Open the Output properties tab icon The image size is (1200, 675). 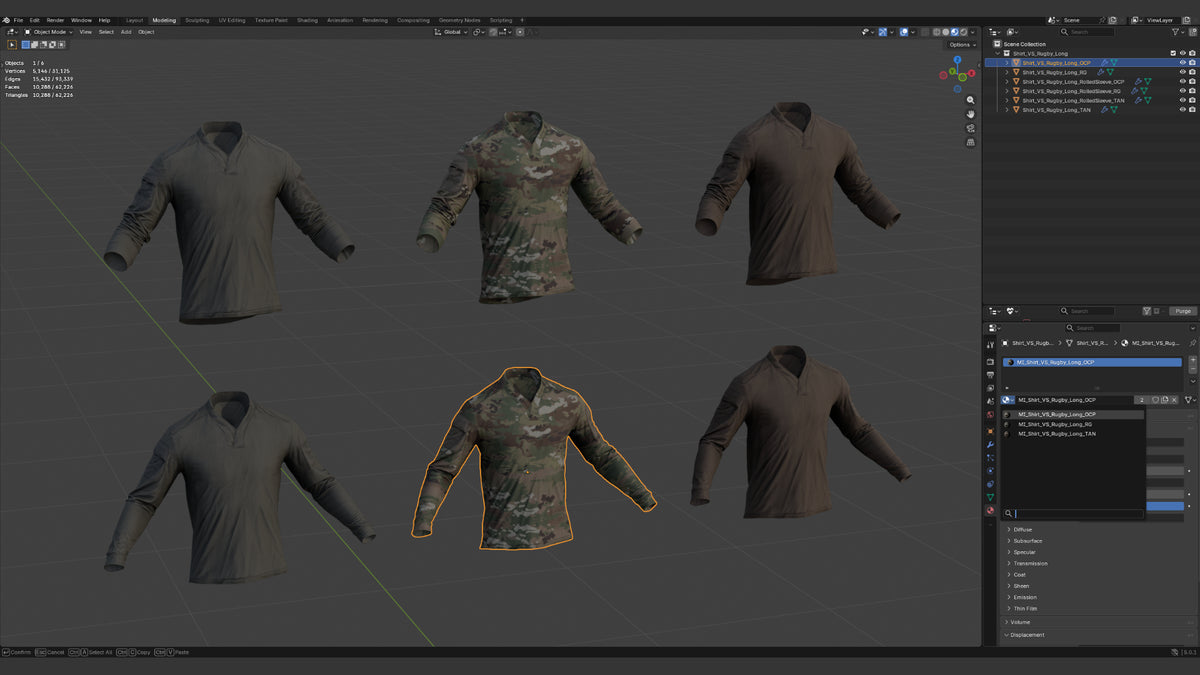[990, 375]
